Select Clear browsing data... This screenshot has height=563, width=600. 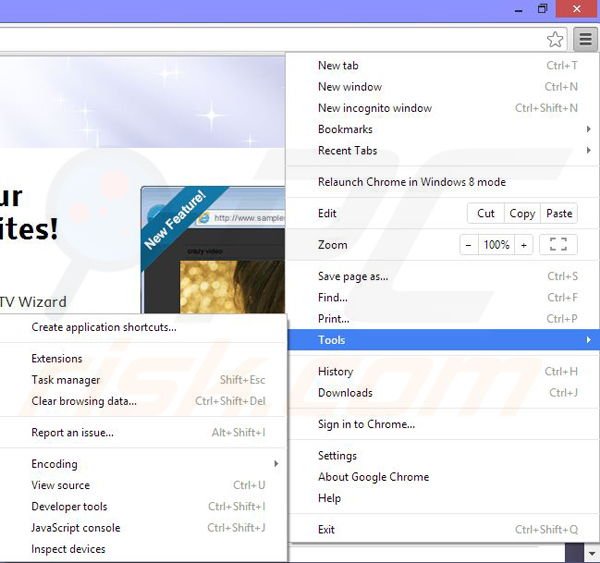click(142, 401)
